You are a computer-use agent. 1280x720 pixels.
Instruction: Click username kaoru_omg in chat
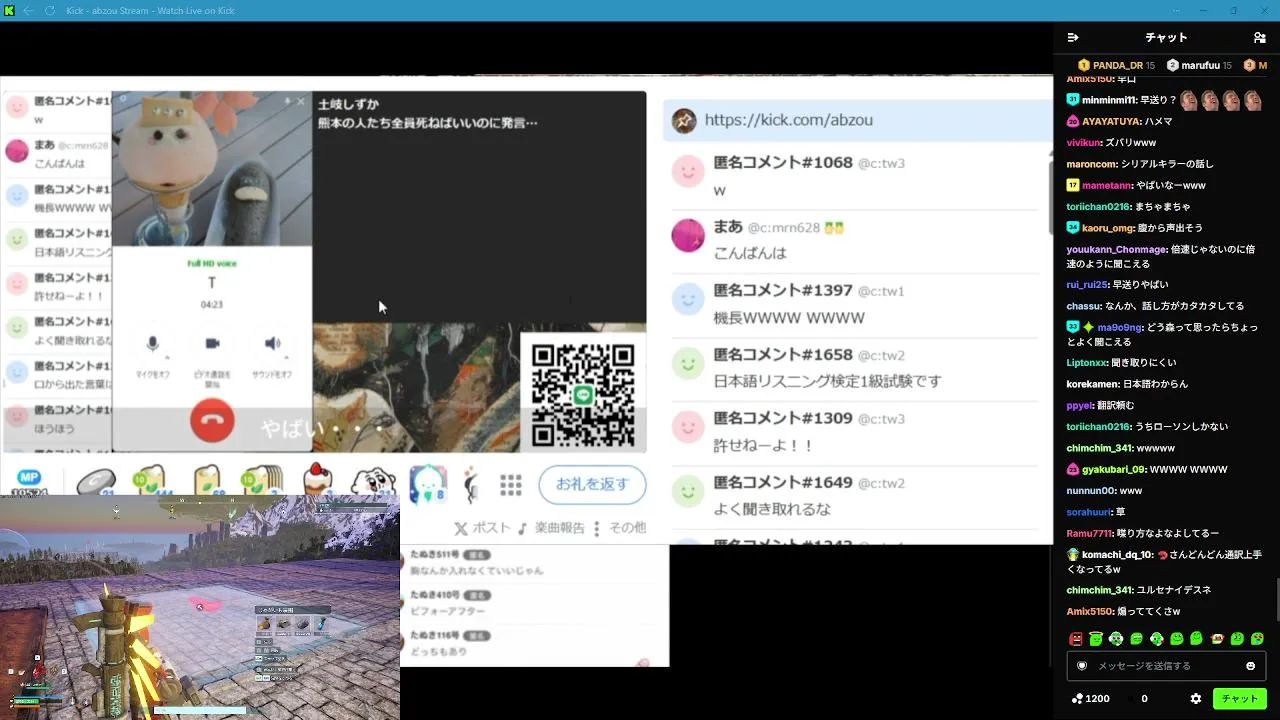1109,228
